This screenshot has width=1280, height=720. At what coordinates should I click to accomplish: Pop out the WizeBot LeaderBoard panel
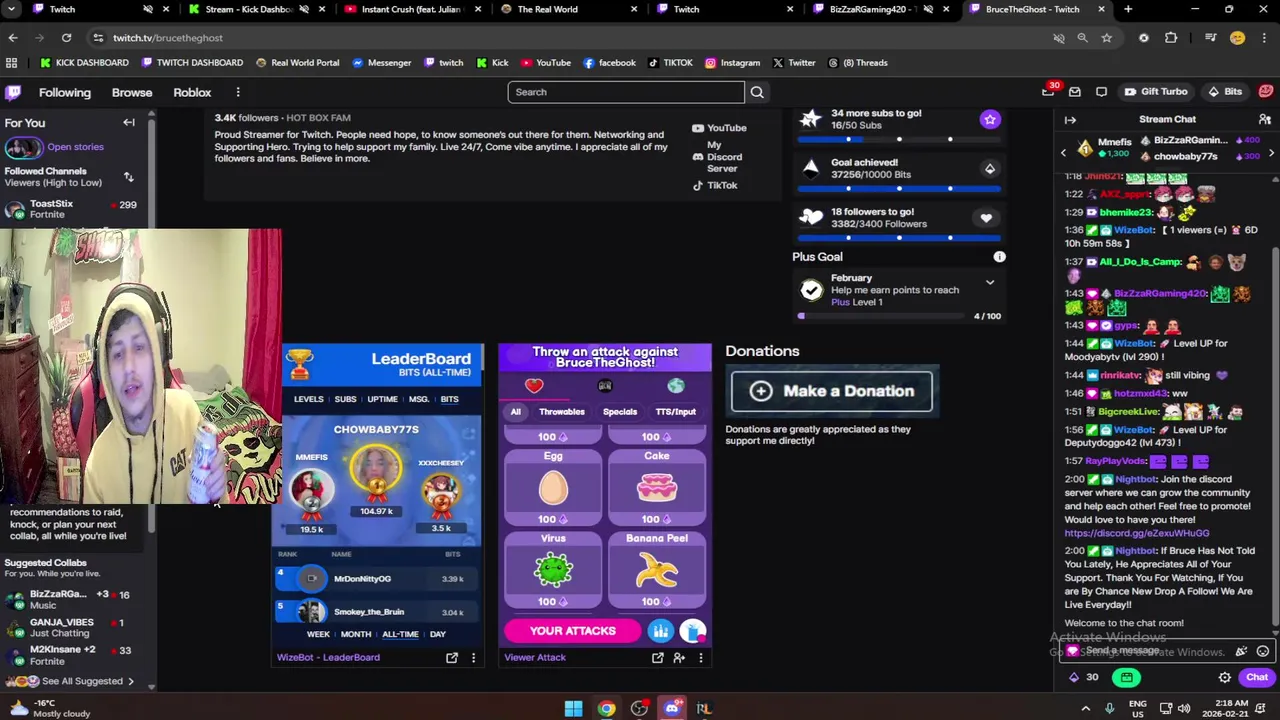(x=452, y=658)
